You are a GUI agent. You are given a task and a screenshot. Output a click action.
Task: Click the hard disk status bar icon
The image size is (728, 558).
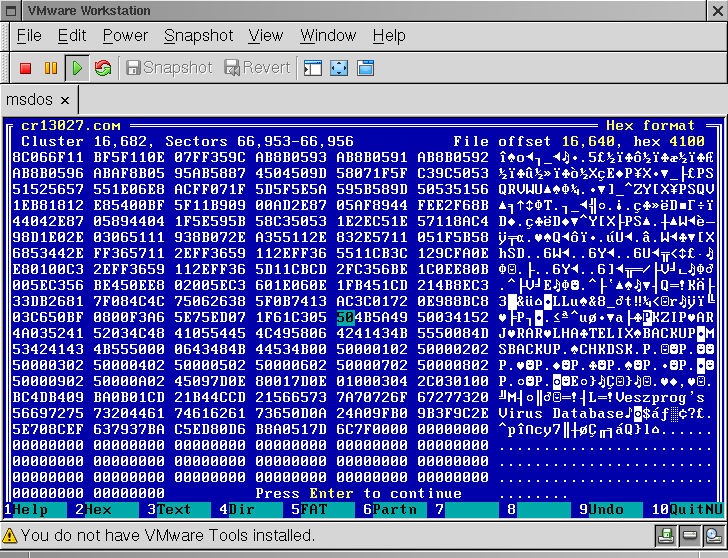(689, 536)
